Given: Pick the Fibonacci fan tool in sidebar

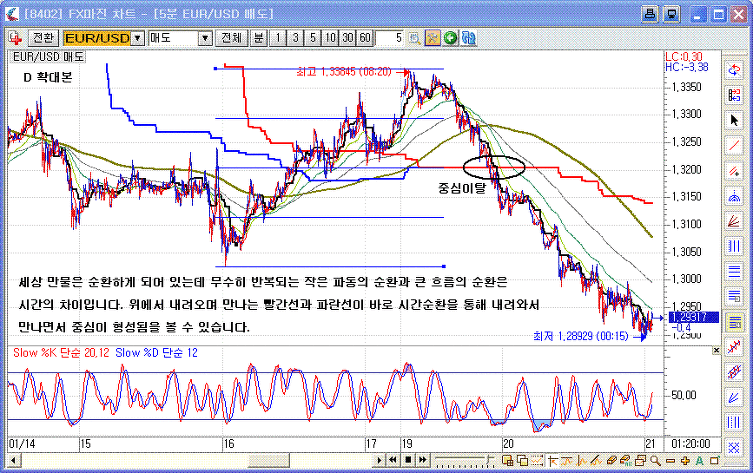Looking at the screenshot, I should tap(735, 220).
